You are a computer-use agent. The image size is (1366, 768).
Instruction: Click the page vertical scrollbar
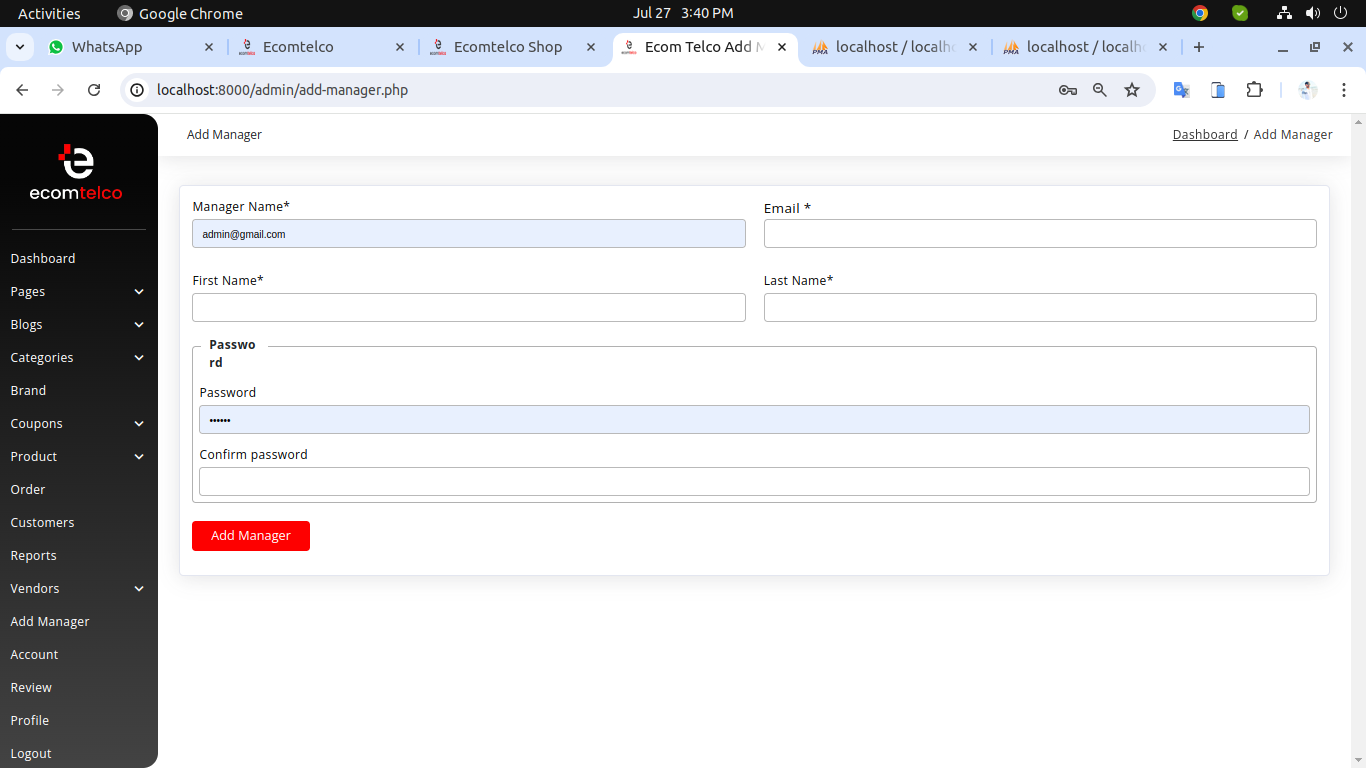pos(1358,440)
